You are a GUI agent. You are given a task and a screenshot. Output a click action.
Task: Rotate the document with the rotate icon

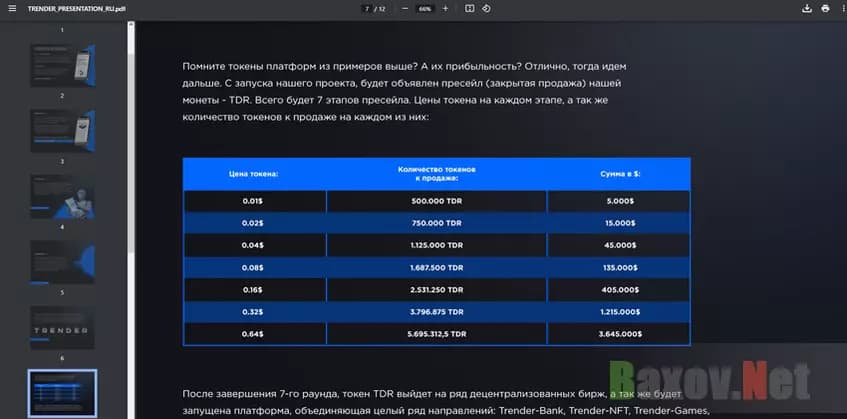(486, 9)
